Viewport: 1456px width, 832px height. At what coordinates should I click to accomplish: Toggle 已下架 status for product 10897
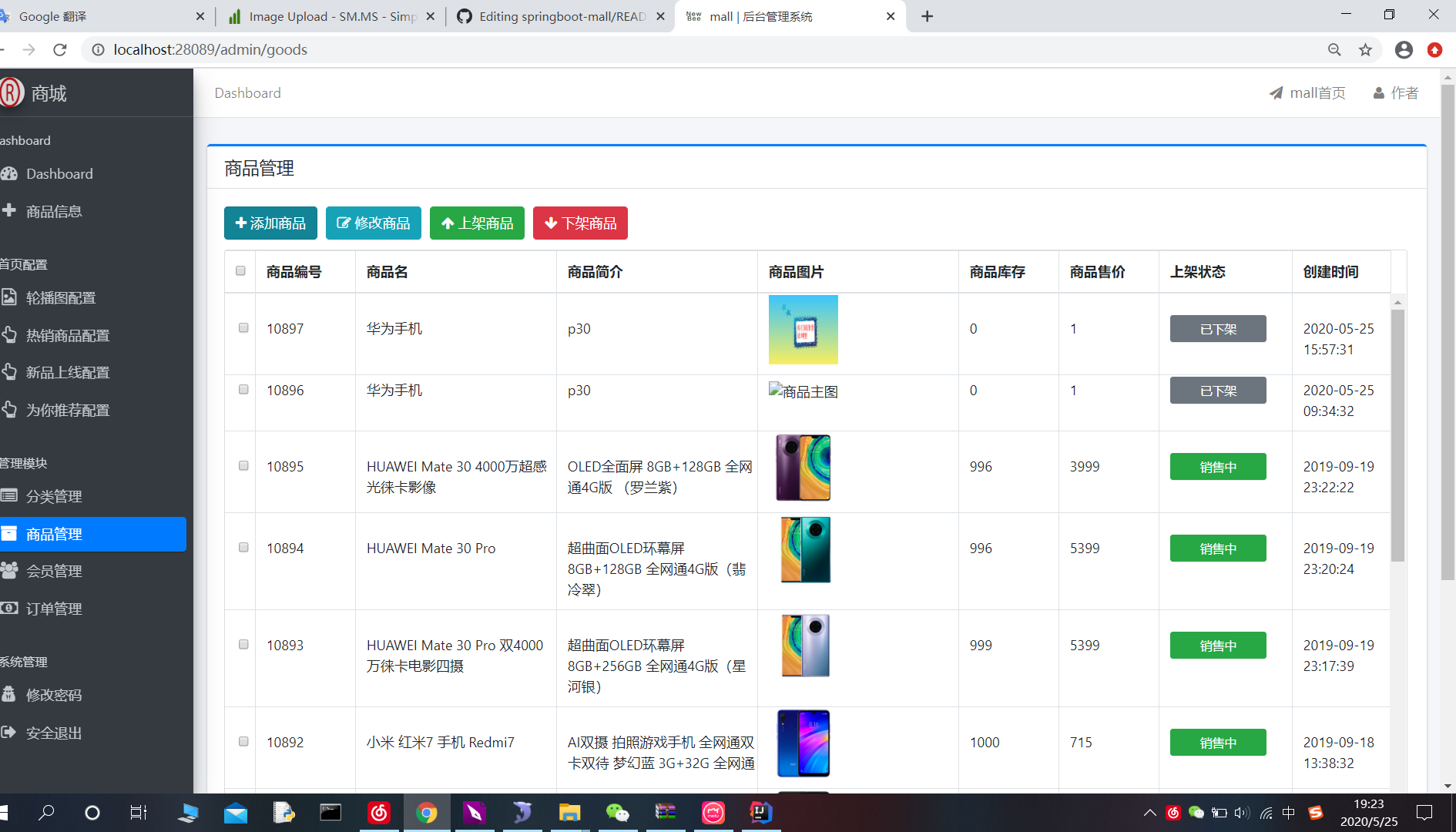[1217, 328]
